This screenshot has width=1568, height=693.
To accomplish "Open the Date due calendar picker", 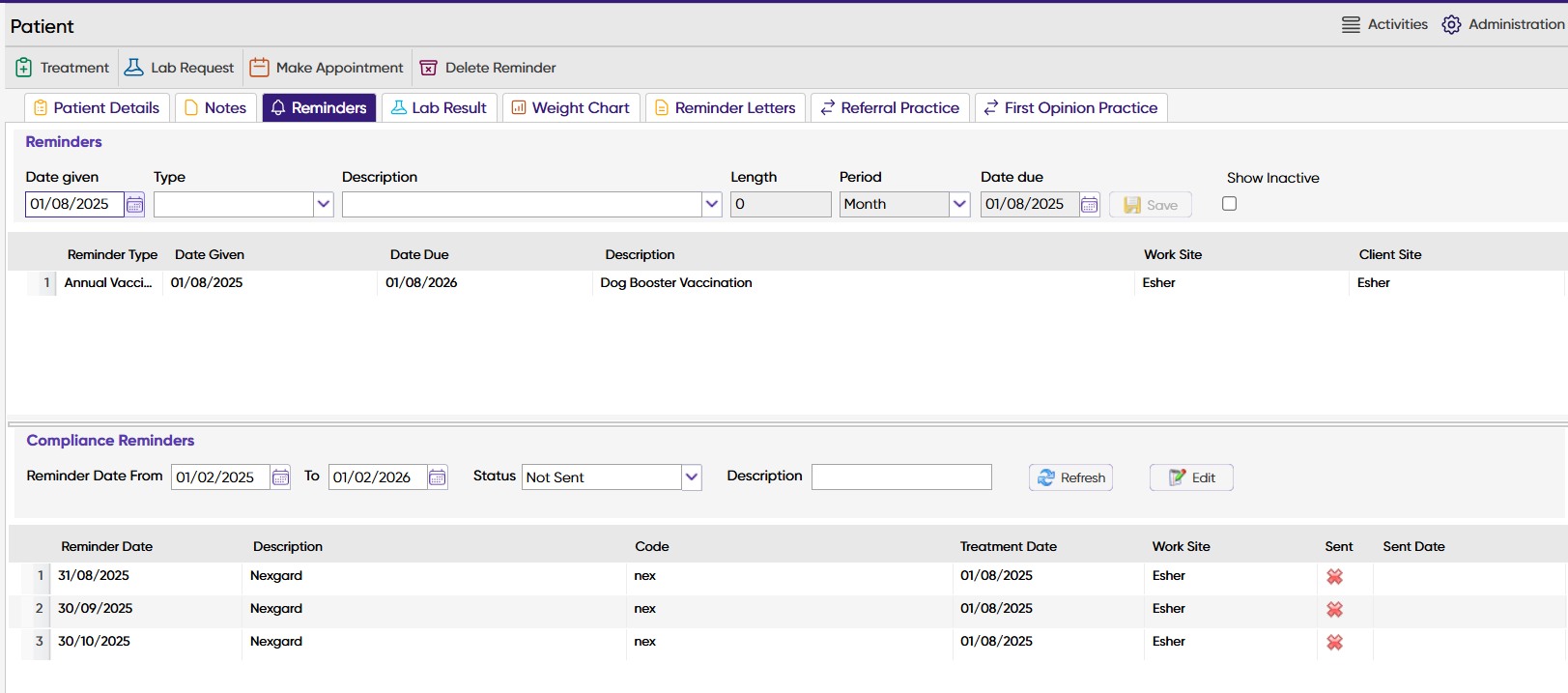I will tap(1089, 205).
